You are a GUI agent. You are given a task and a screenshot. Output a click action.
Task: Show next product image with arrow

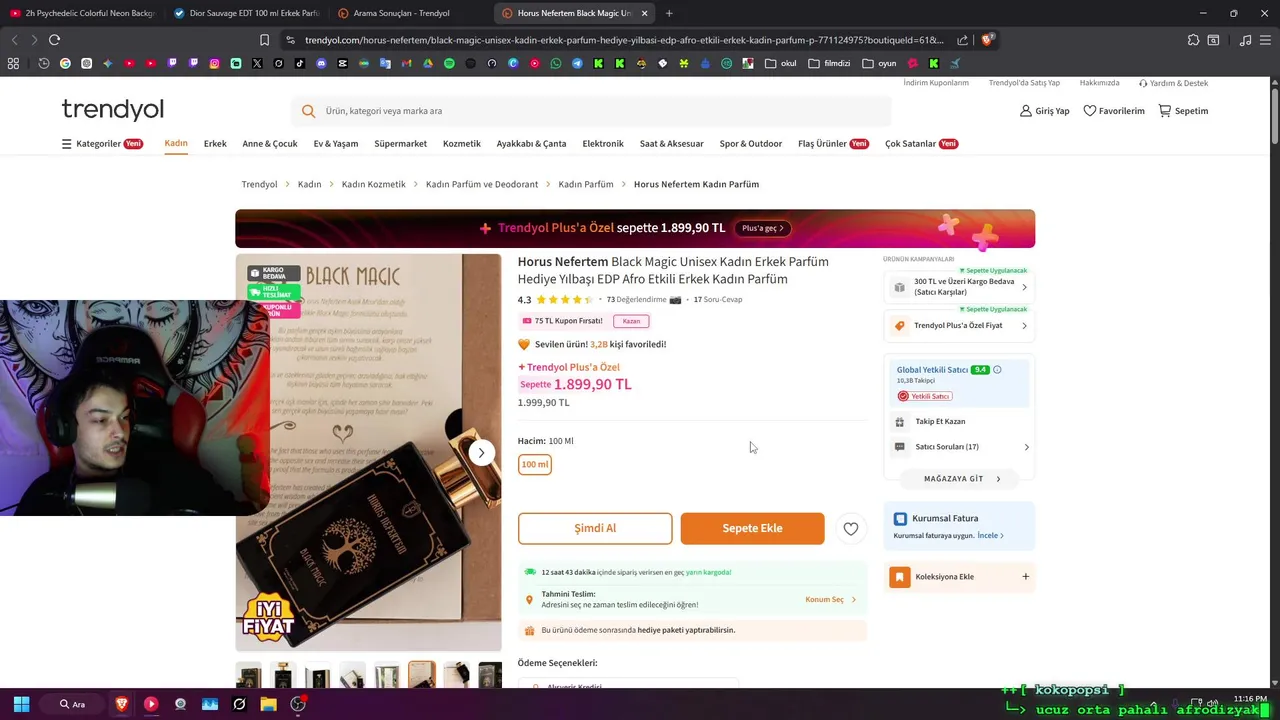(481, 453)
